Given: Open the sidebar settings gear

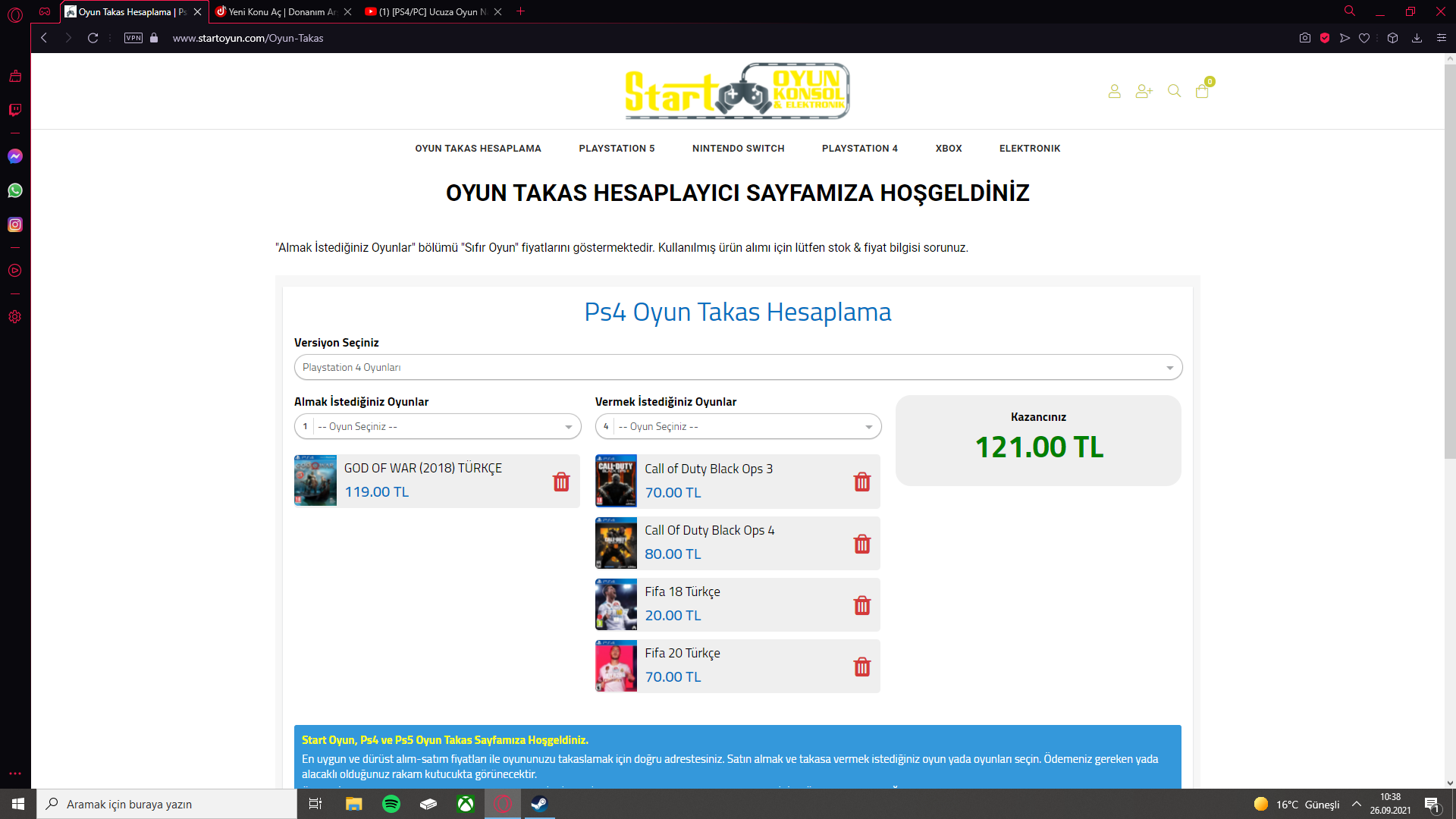Looking at the screenshot, I should 15,317.
